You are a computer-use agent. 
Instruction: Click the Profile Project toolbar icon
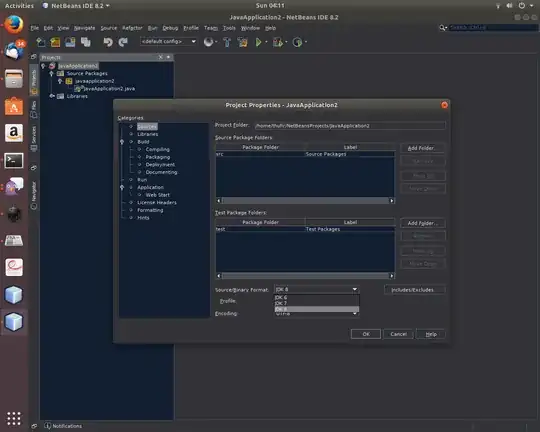tap(297, 42)
